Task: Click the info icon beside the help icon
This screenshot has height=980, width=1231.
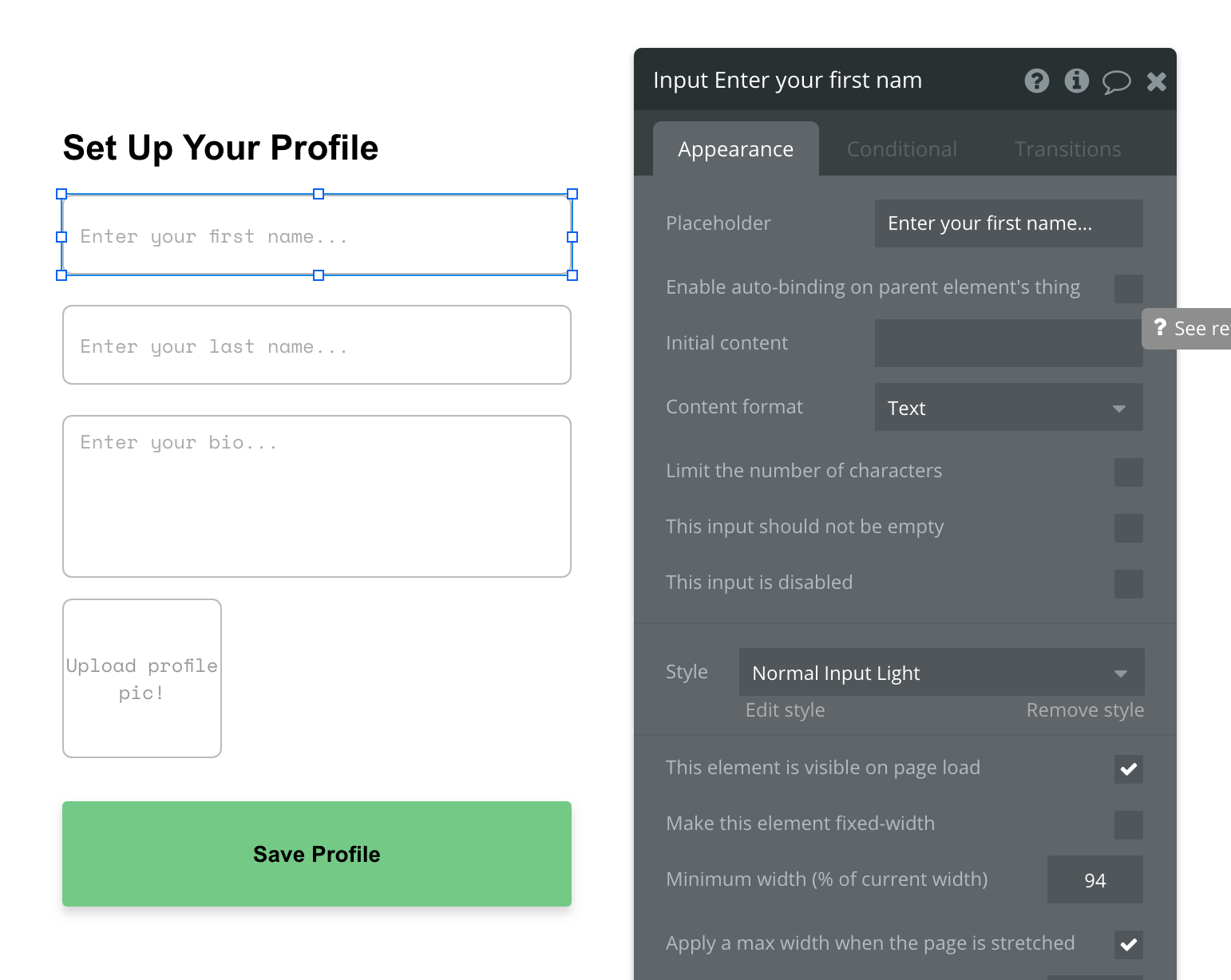Action: click(x=1076, y=81)
